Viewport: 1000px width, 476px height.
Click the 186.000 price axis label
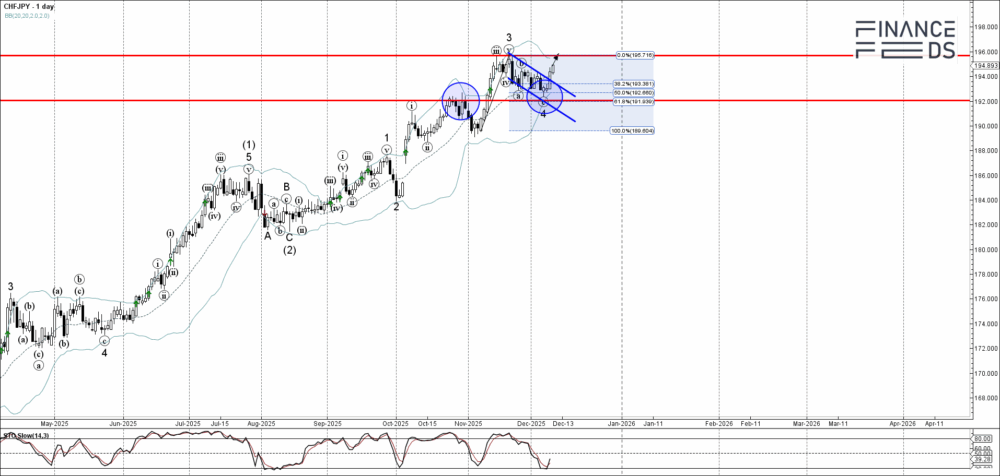tap(987, 175)
